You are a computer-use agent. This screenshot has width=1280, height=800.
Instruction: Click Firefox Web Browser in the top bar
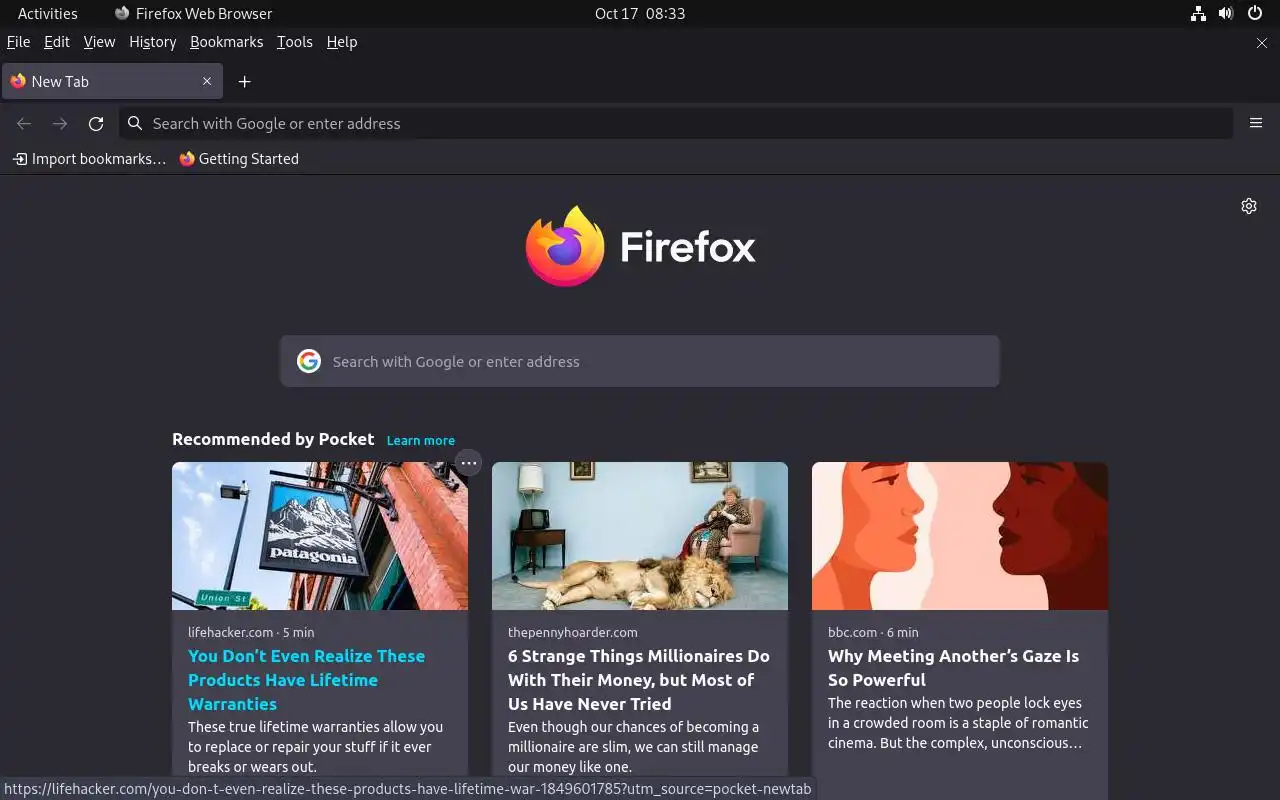coord(193,14)
